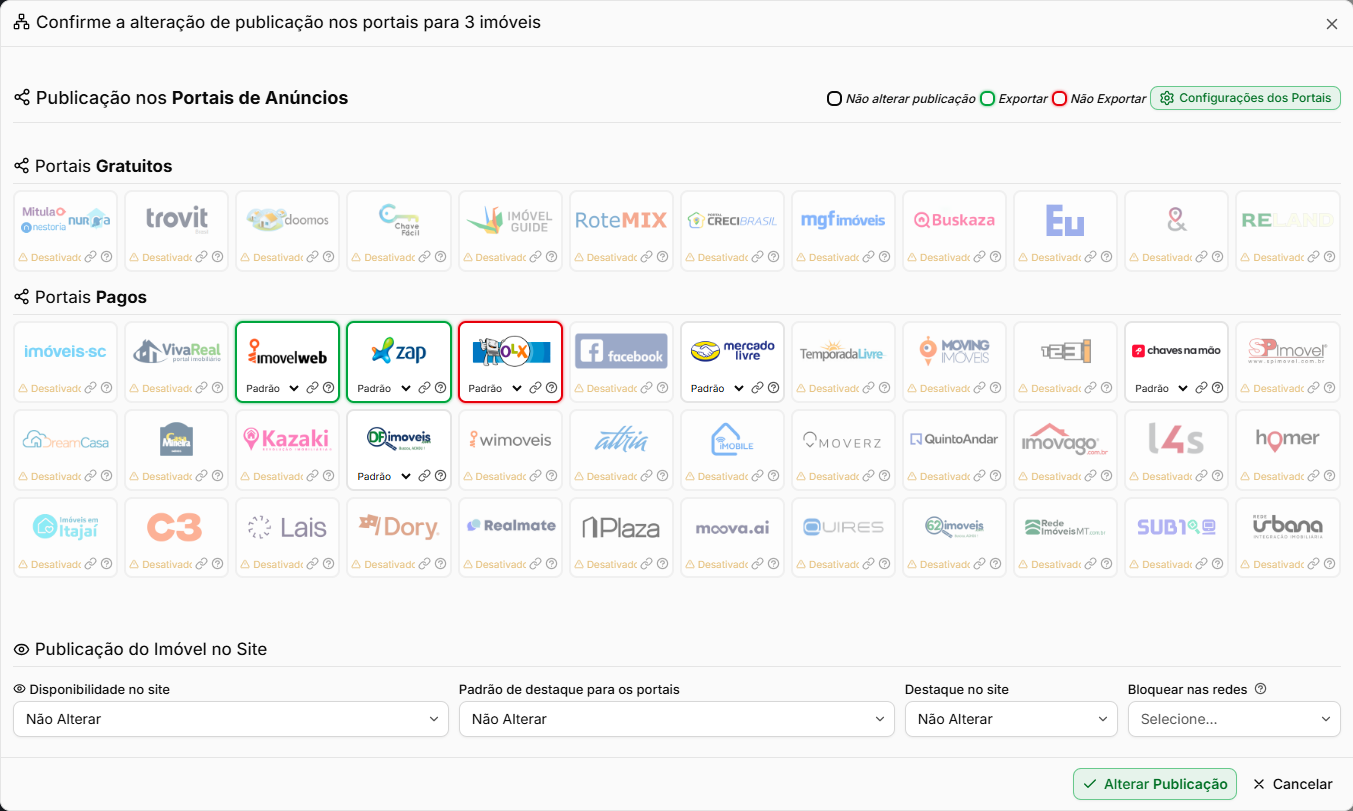Image resolution: width=1353 pixels, height=811 pixels.
Task: Click the help icon on the Chaves na Mão card
Action: click(1218, 388)
